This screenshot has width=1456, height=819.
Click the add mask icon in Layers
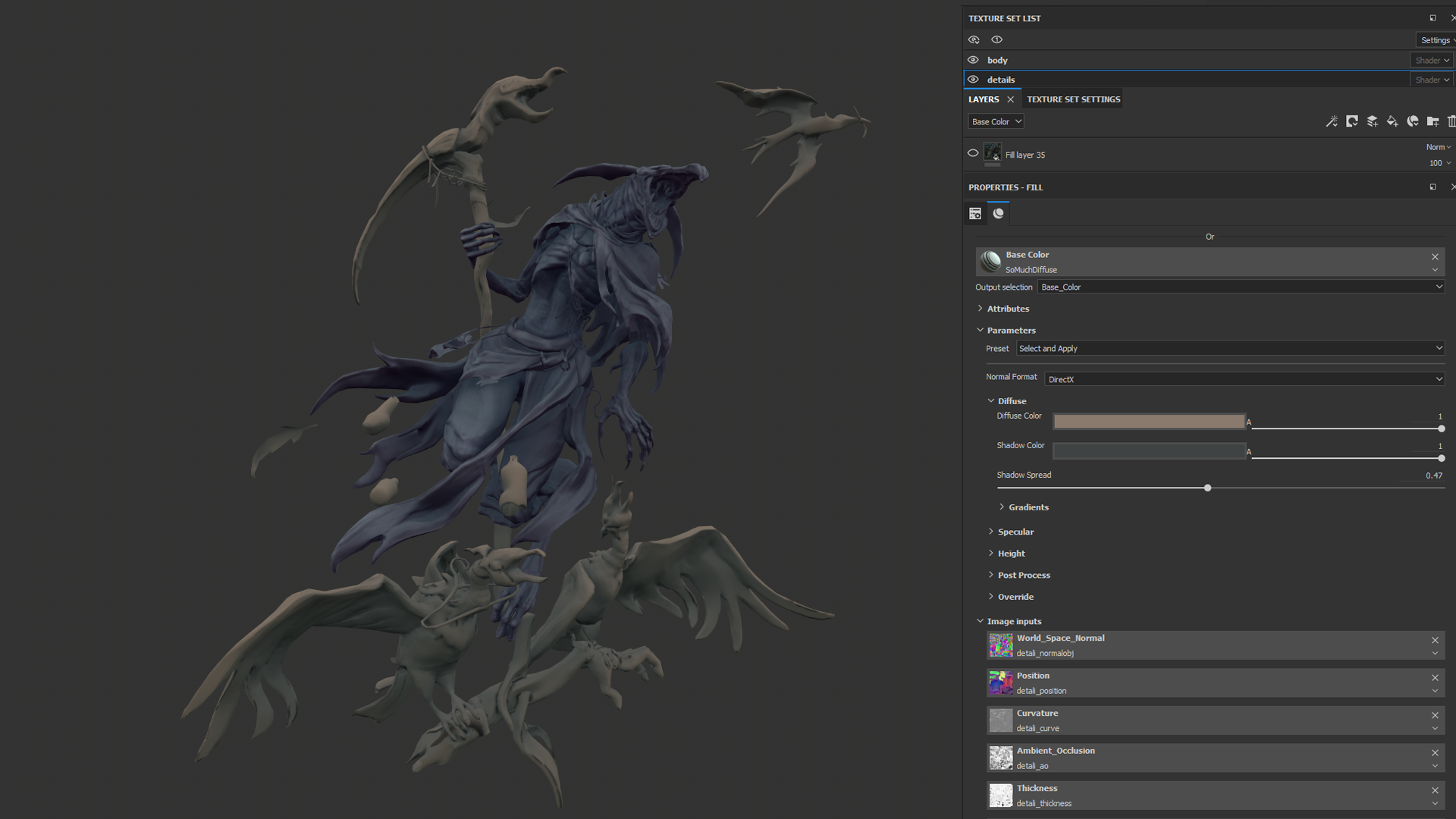point(1352,121)
